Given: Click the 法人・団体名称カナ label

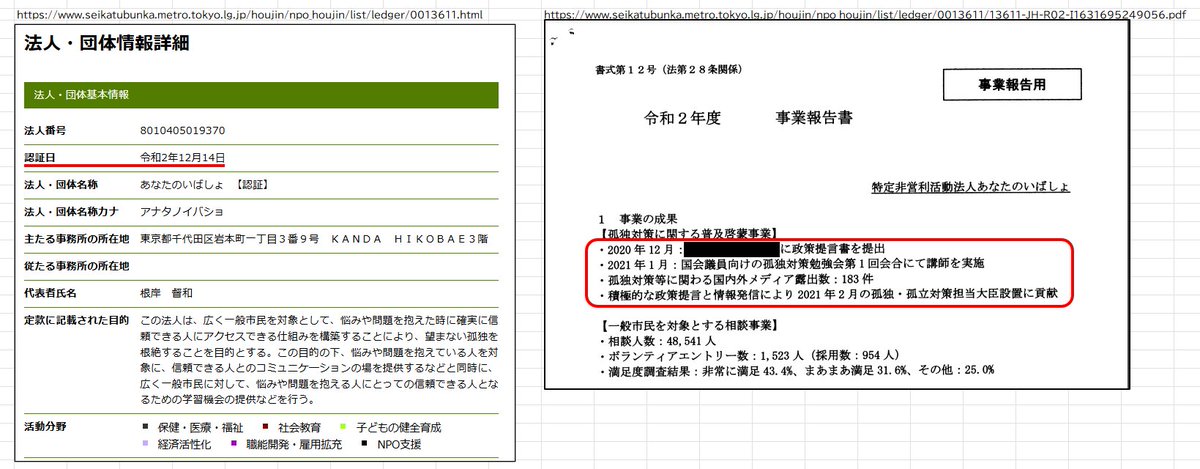Looking at the screenshot, I should pyautogui.click(x=70, y=212).
